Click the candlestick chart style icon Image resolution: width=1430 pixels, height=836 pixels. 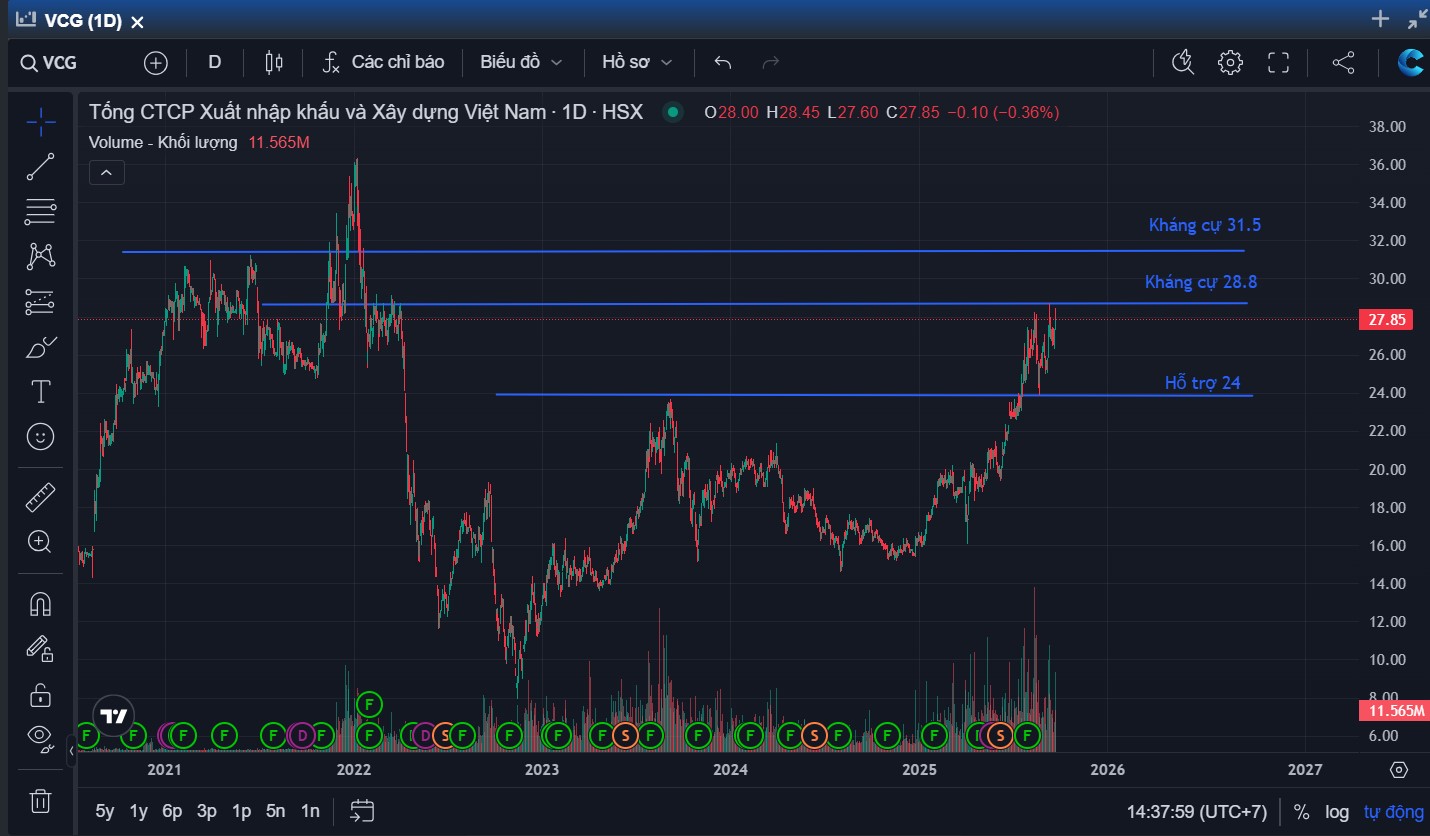click(x=273, y=62)
